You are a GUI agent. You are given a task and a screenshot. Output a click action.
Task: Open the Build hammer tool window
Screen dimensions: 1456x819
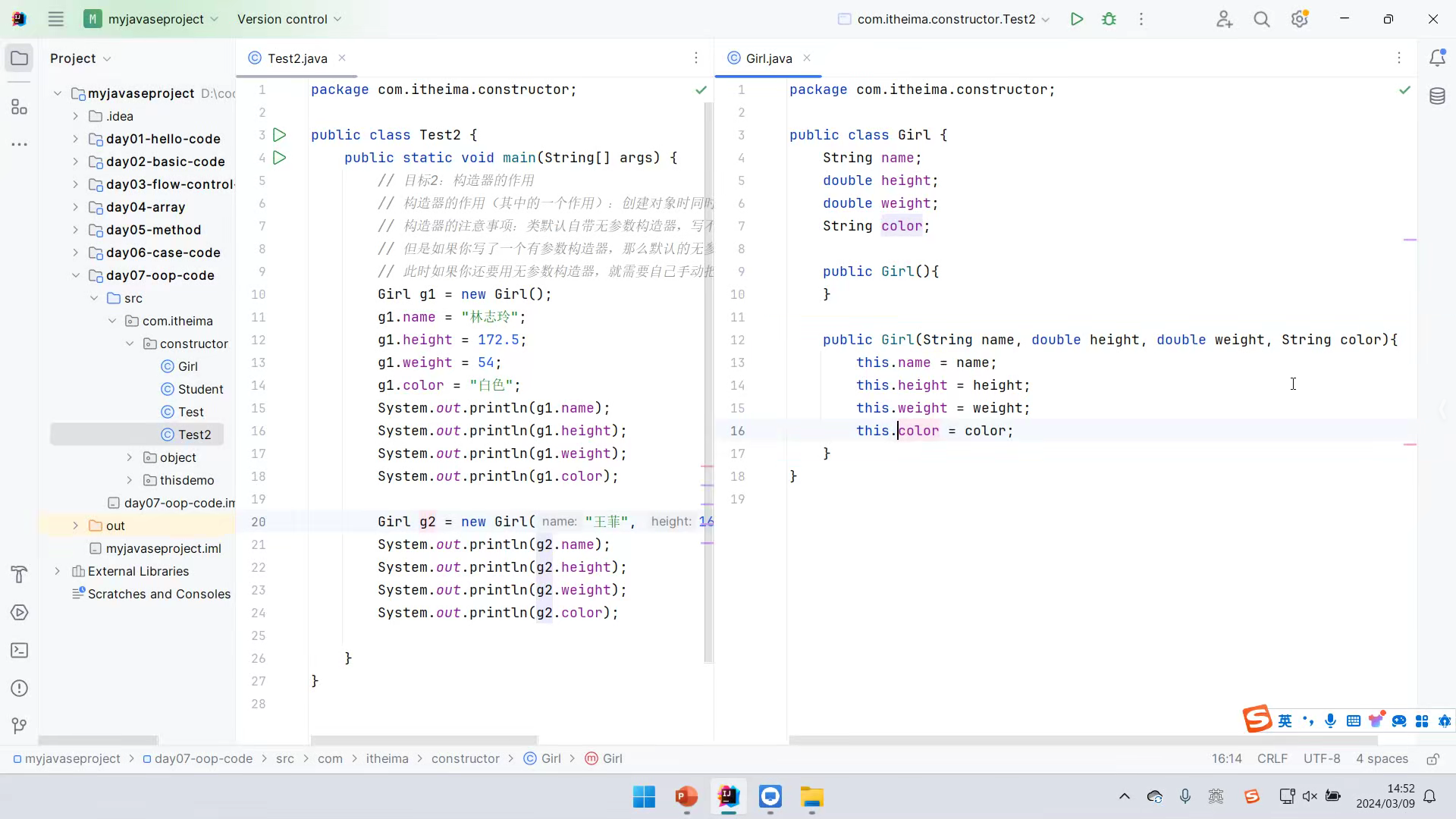(20, 575)
